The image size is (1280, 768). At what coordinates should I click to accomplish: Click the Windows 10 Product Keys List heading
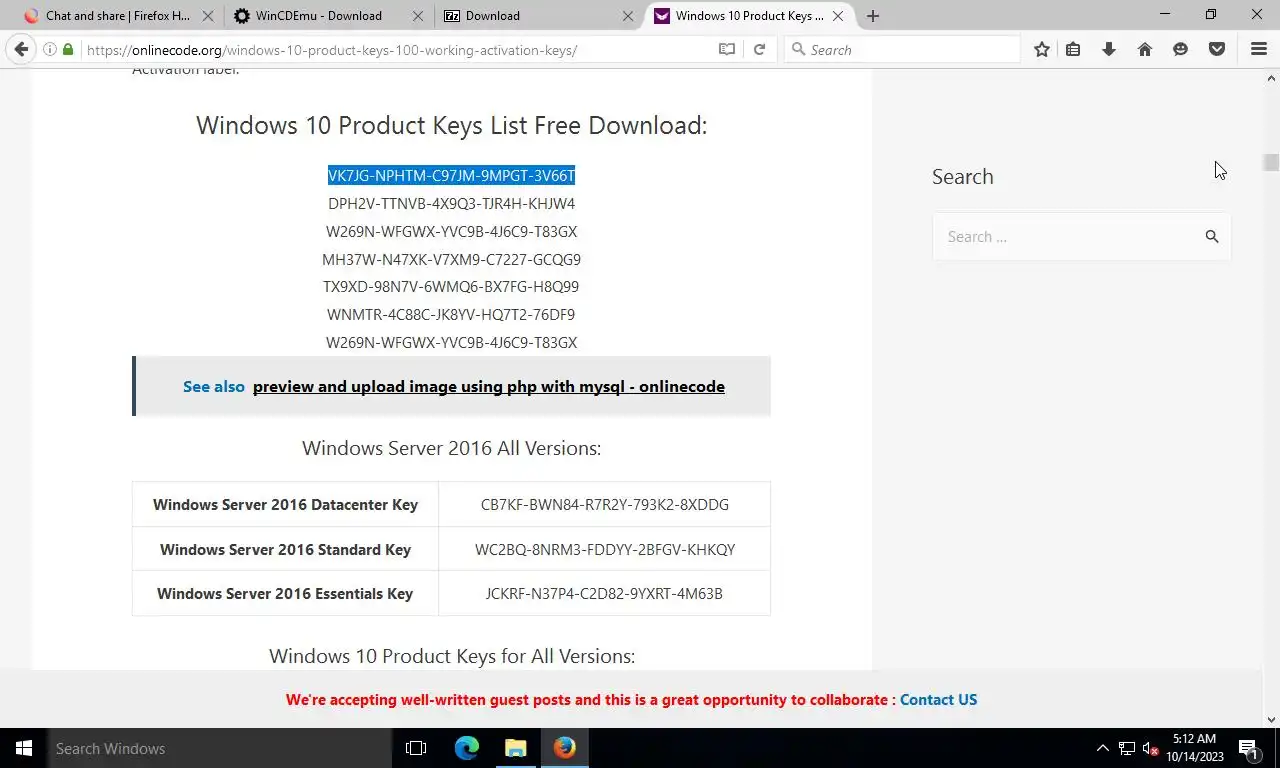pyautogui.click(x=451, y=126)
